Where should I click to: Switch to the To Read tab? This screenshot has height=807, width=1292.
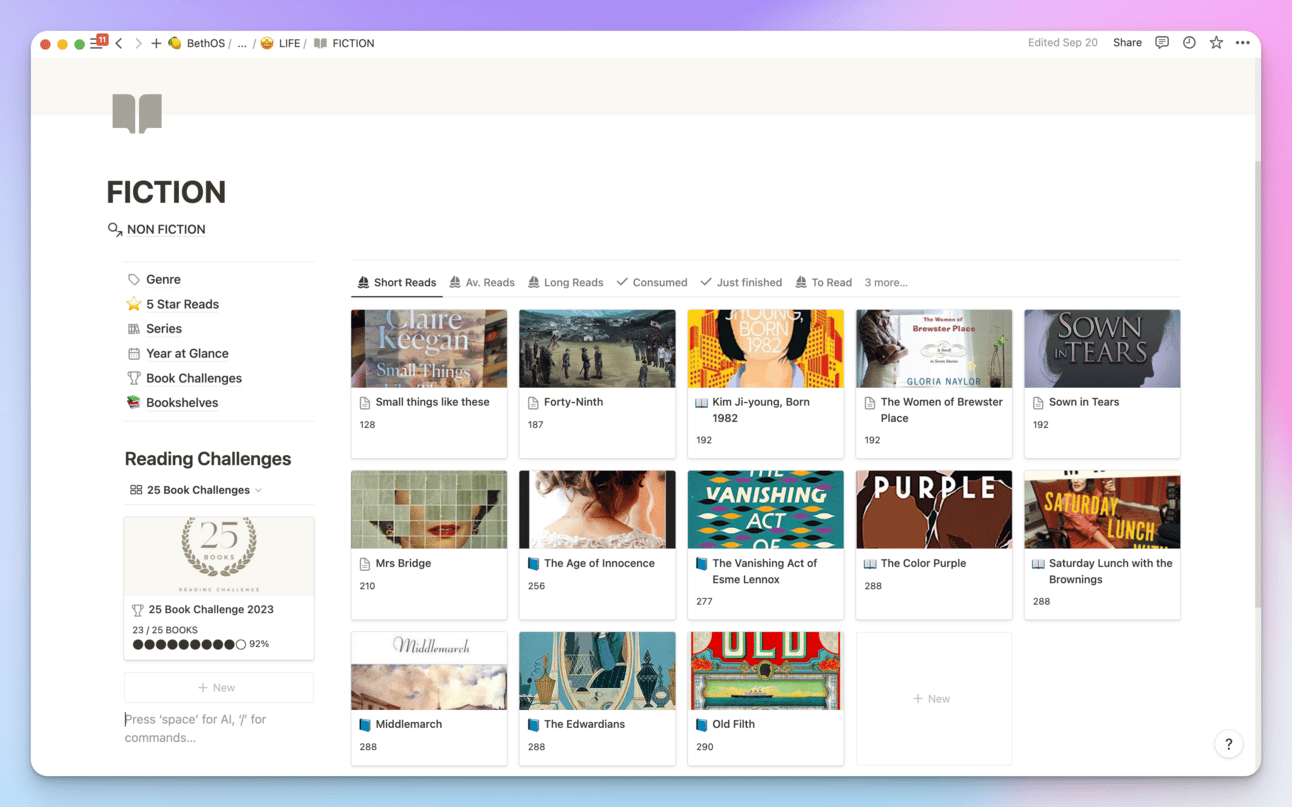point(824,283)
